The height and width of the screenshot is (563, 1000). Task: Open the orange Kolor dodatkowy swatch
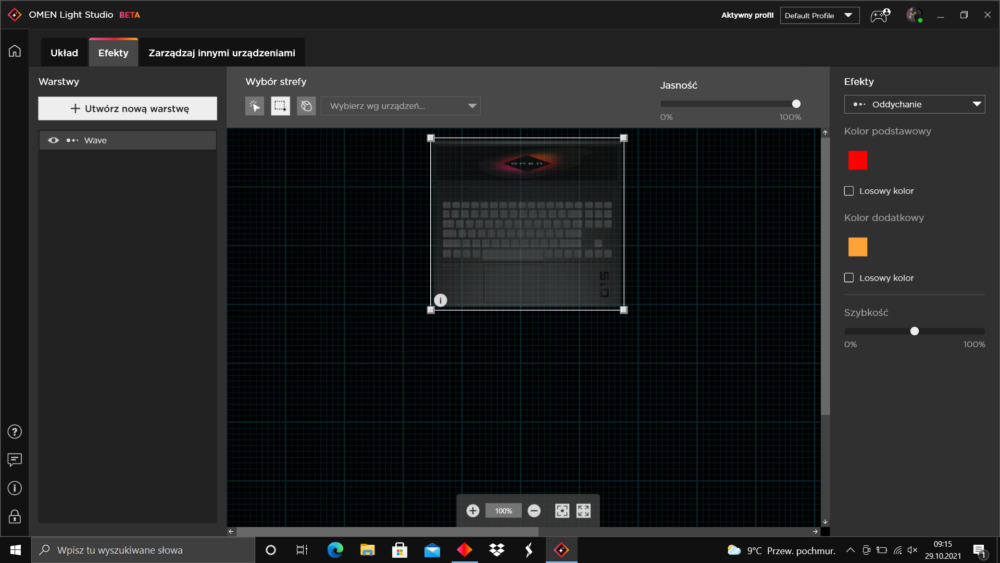(x=858, y=247)
